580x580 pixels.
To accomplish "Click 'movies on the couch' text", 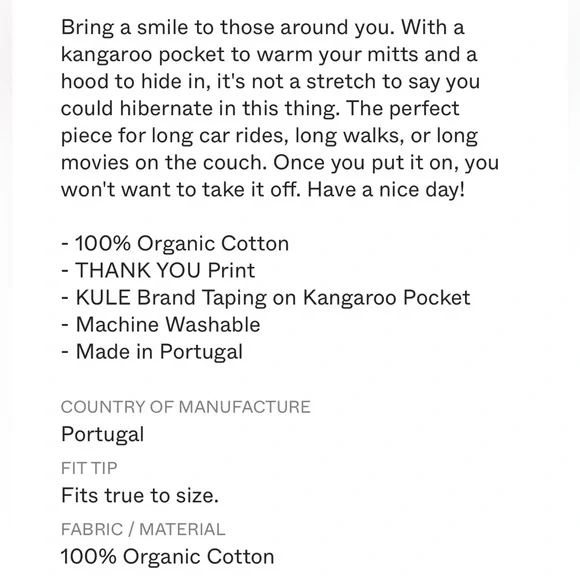I will coord(163,163).
